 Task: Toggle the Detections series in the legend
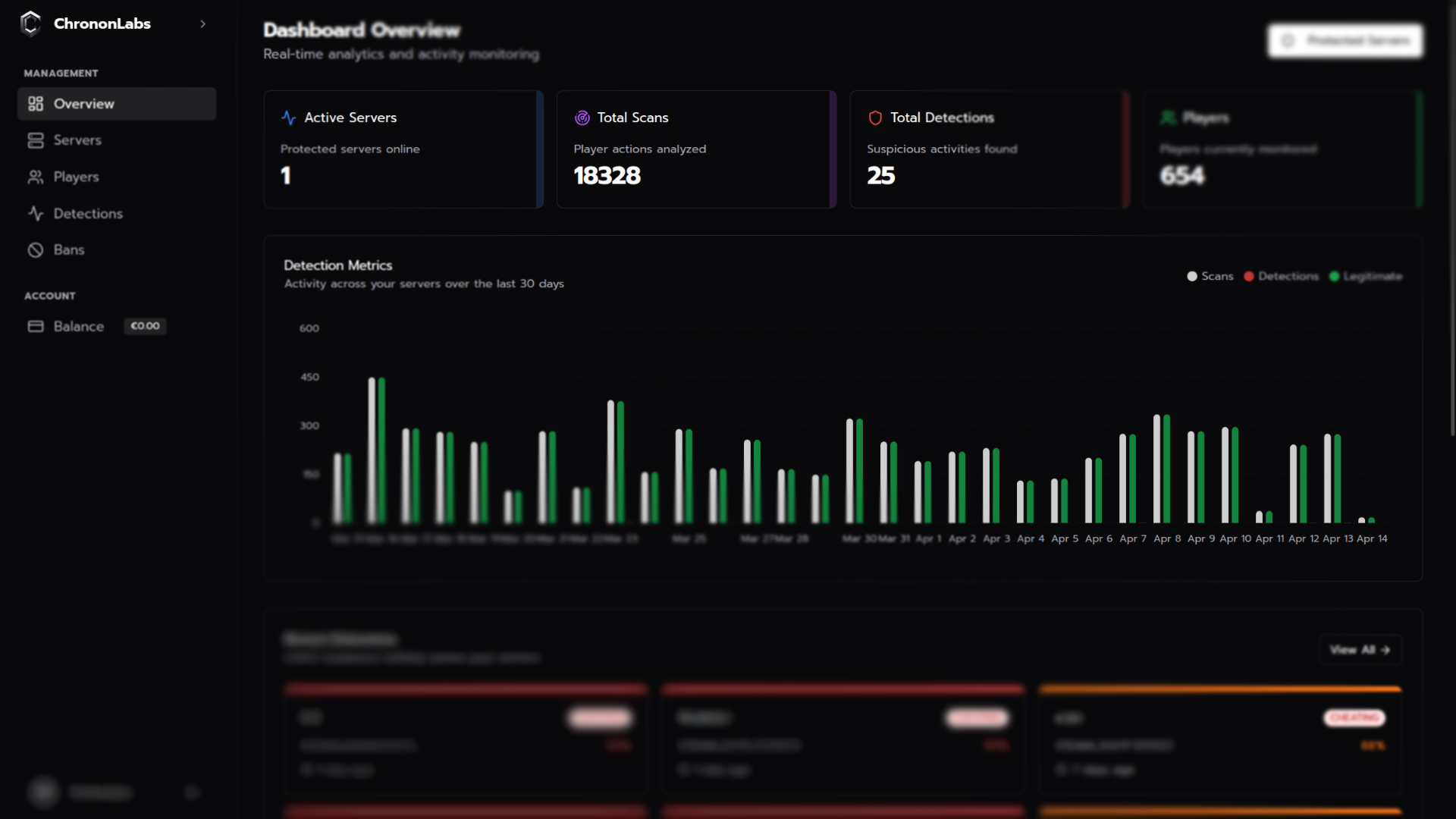pyautogui.click(x=1280, y=276)
